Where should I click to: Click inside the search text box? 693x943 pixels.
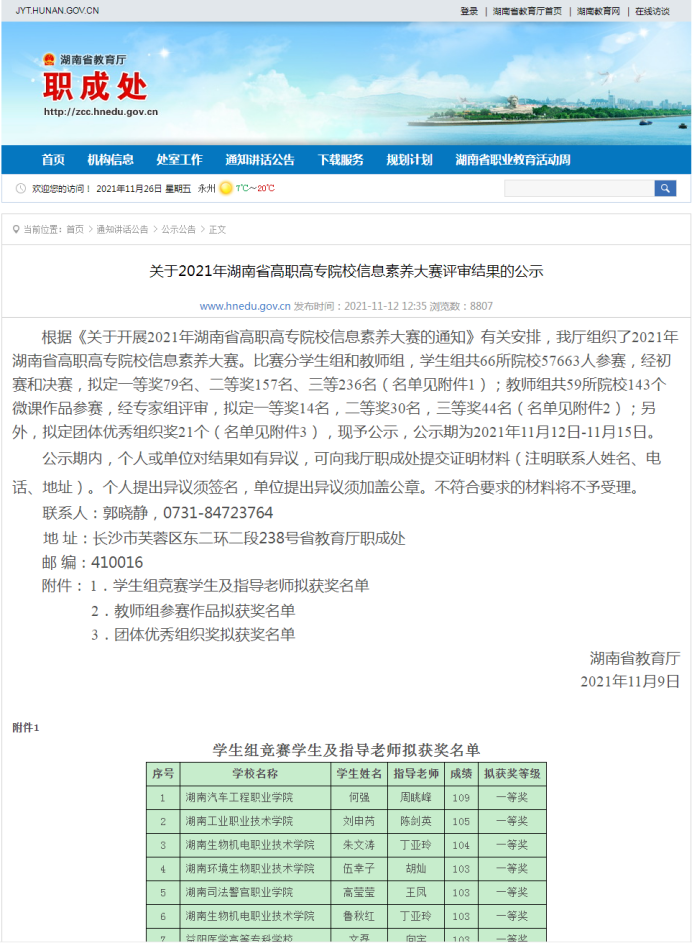pos(579,188)
